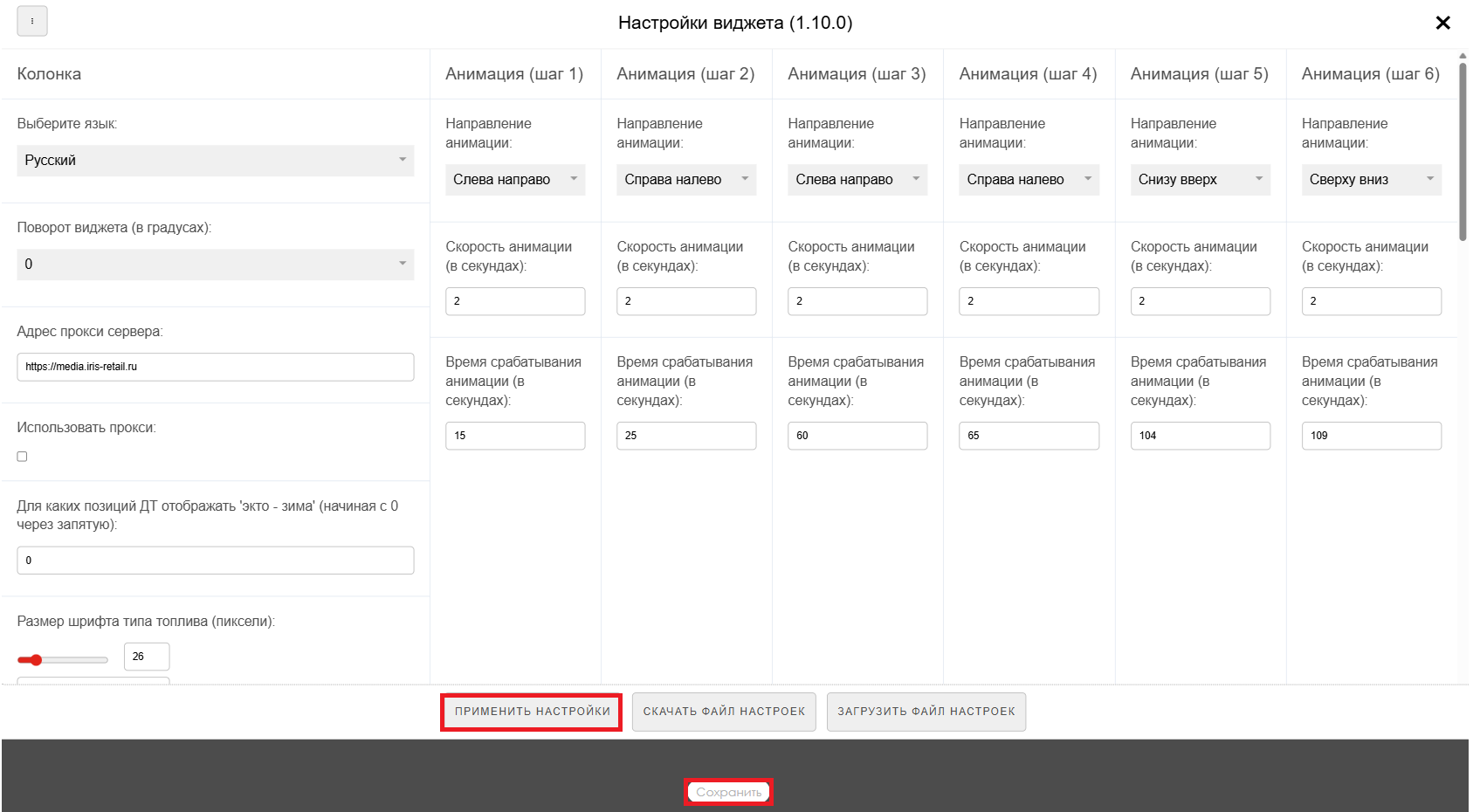The width and height of the screenshot is (1473, 812).
Task: Focus the proxy server address field
Action: tap(215, 367)
